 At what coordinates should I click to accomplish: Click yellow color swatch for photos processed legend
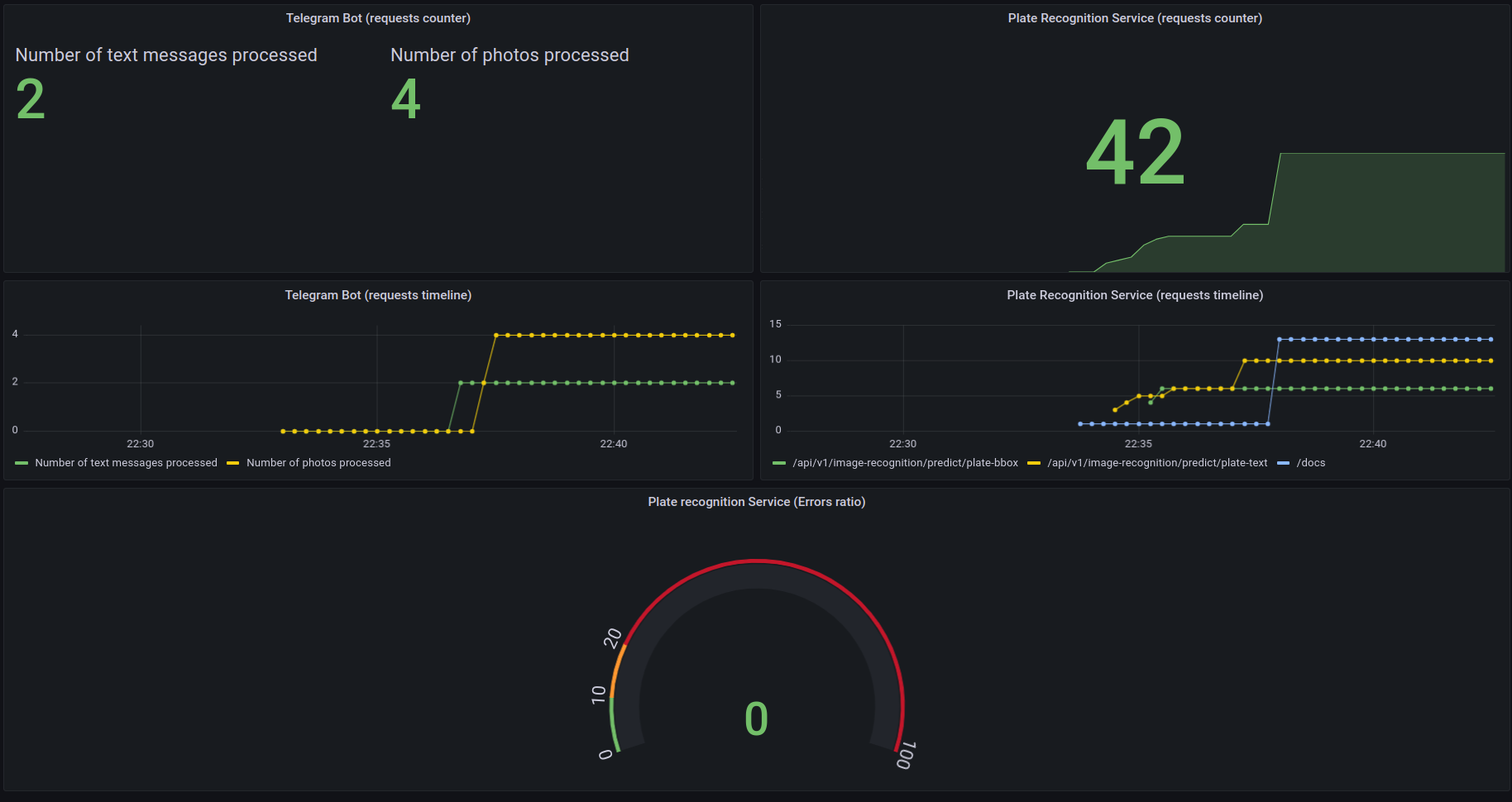[233, 463]
